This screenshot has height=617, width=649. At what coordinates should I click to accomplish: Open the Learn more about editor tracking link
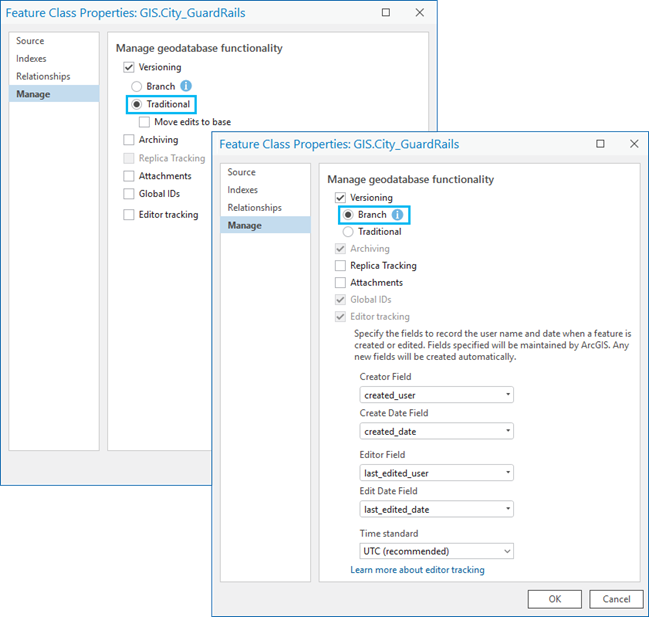(417, 570)
